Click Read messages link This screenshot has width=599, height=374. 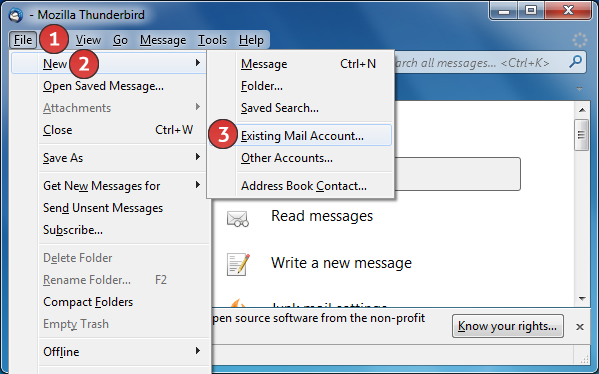pos(322,216)
